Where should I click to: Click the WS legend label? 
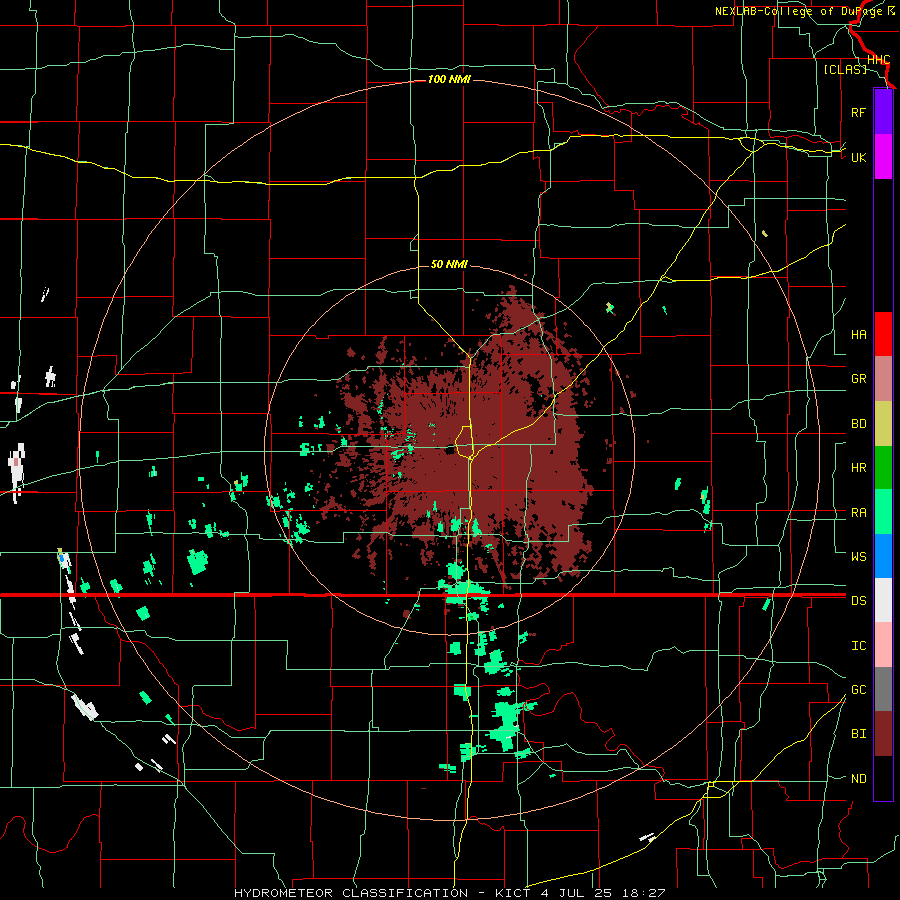[858, 556]
